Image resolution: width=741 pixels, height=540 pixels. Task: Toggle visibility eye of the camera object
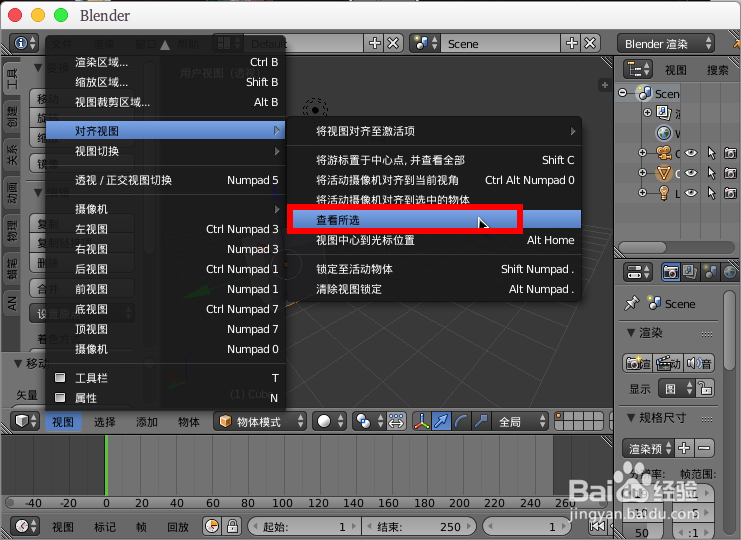[x=691, y=153]
